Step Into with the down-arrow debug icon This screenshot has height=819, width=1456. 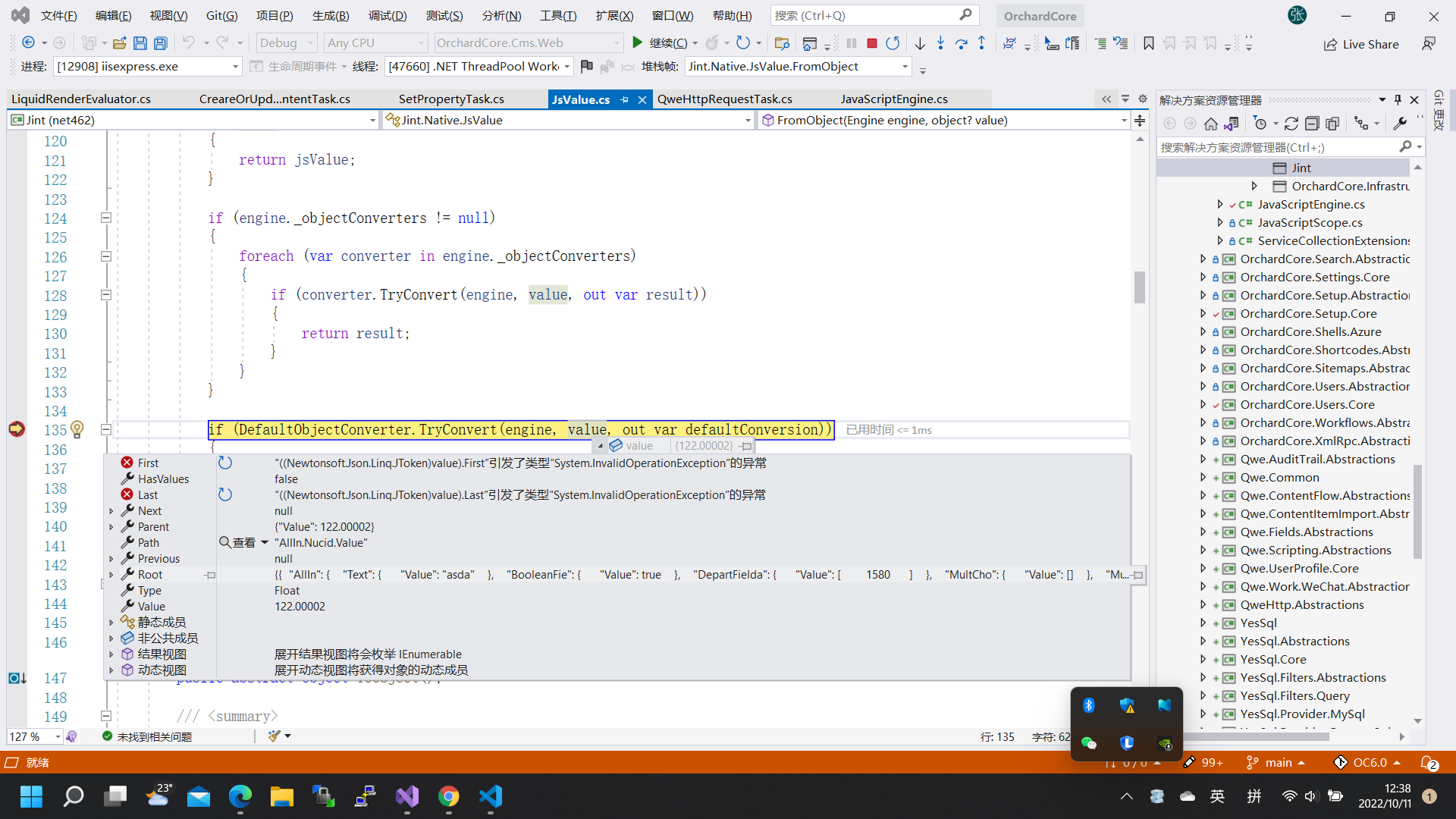(x=940, y=43)
